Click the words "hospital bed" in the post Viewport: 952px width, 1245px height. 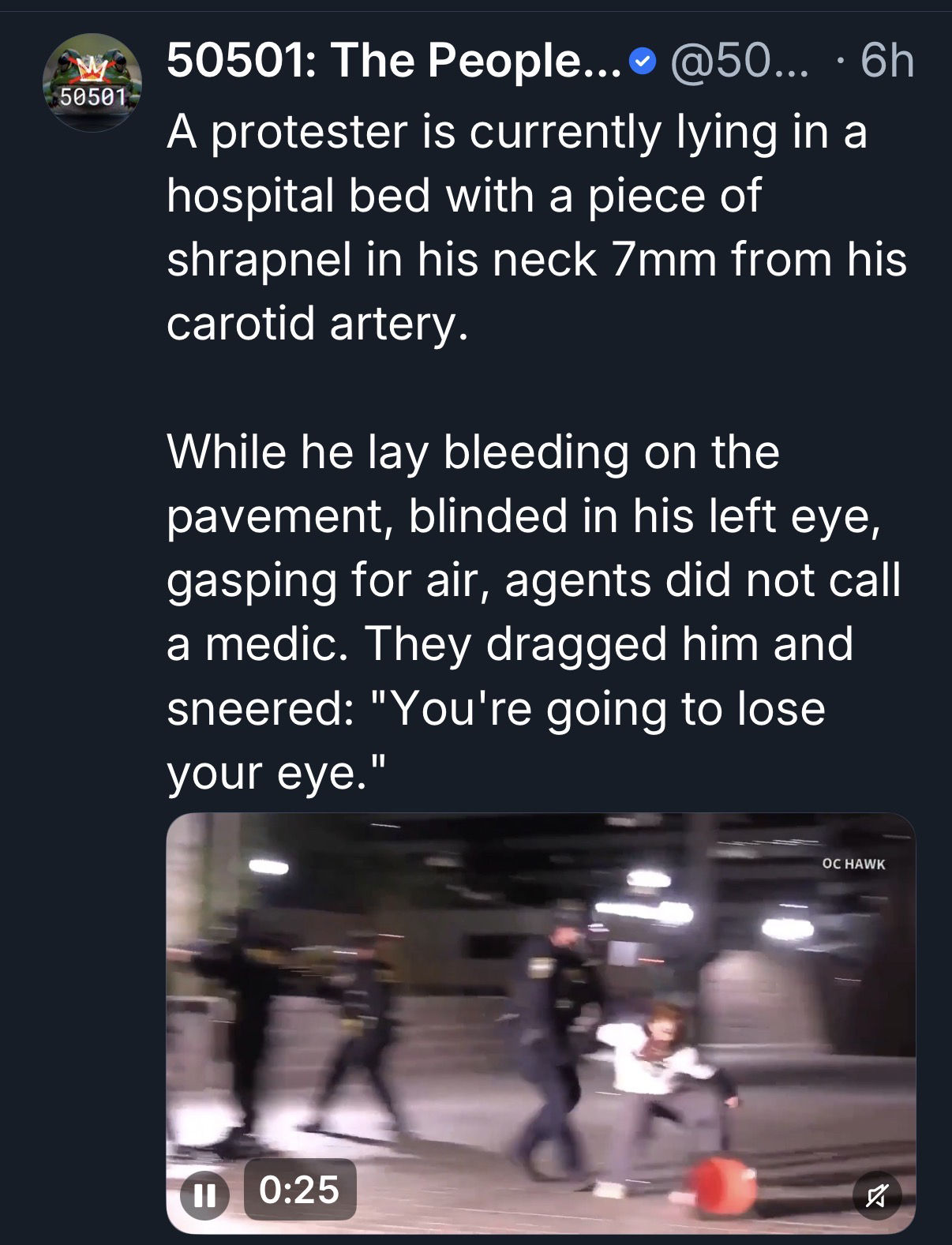pos(298,196)
